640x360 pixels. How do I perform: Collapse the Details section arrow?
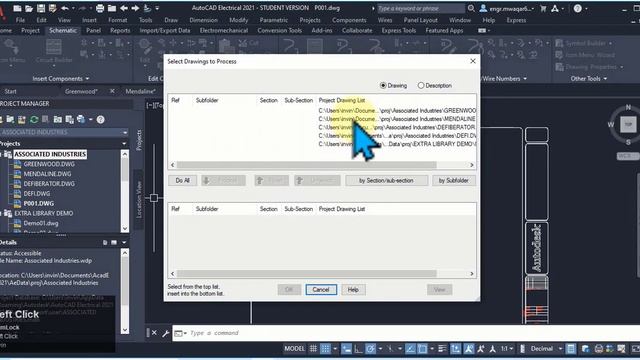click(124, 242)
